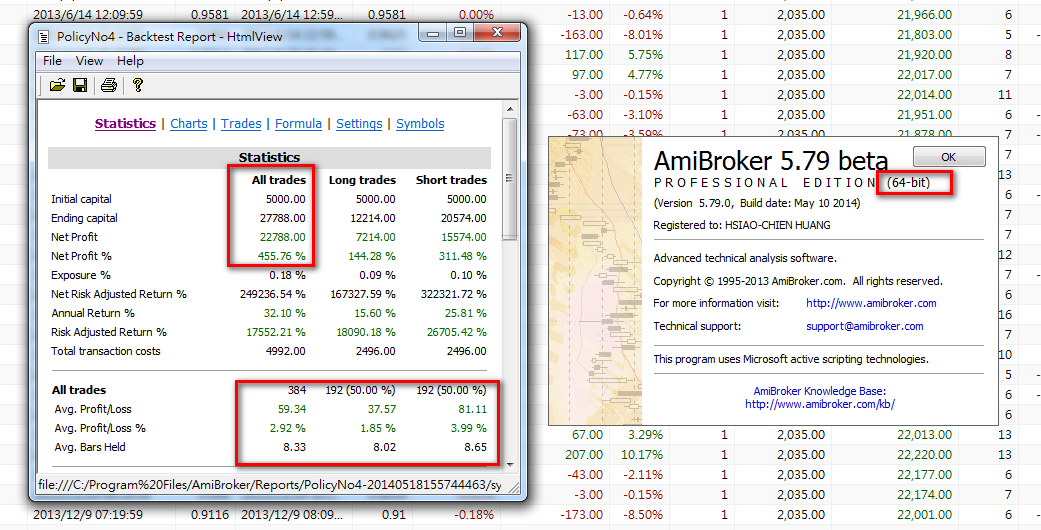The height and width of the screenshot is (530, 1041).
Task: Click the file path text in HtmlView status bar
Action: [269, 486]
